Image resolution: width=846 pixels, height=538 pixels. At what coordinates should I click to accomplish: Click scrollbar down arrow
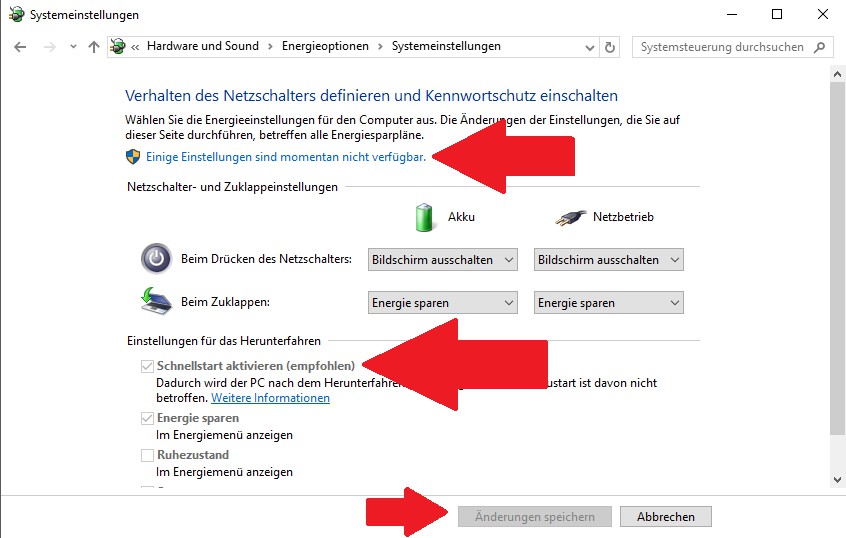(837, 480)
